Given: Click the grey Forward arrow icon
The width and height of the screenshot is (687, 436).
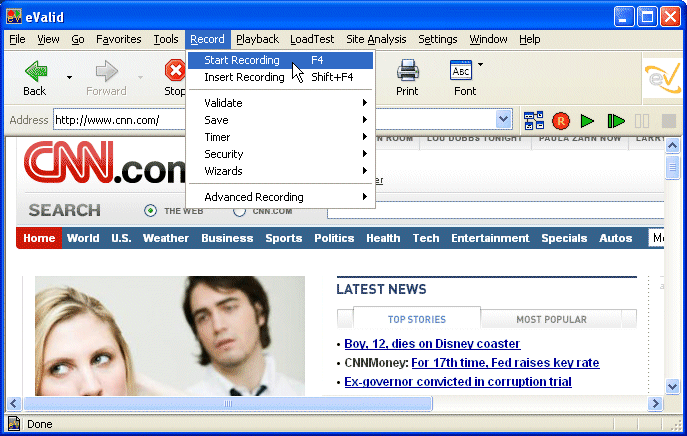Looking at the screenshot, I should (106, 71).
